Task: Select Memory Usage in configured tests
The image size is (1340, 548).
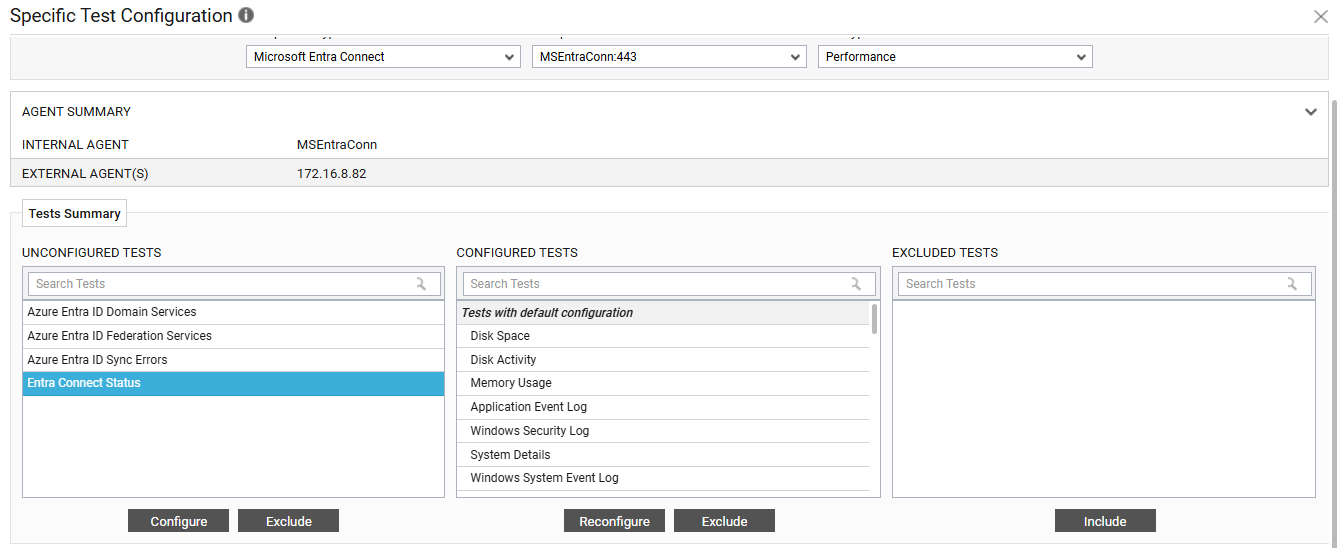Action: 664,383
